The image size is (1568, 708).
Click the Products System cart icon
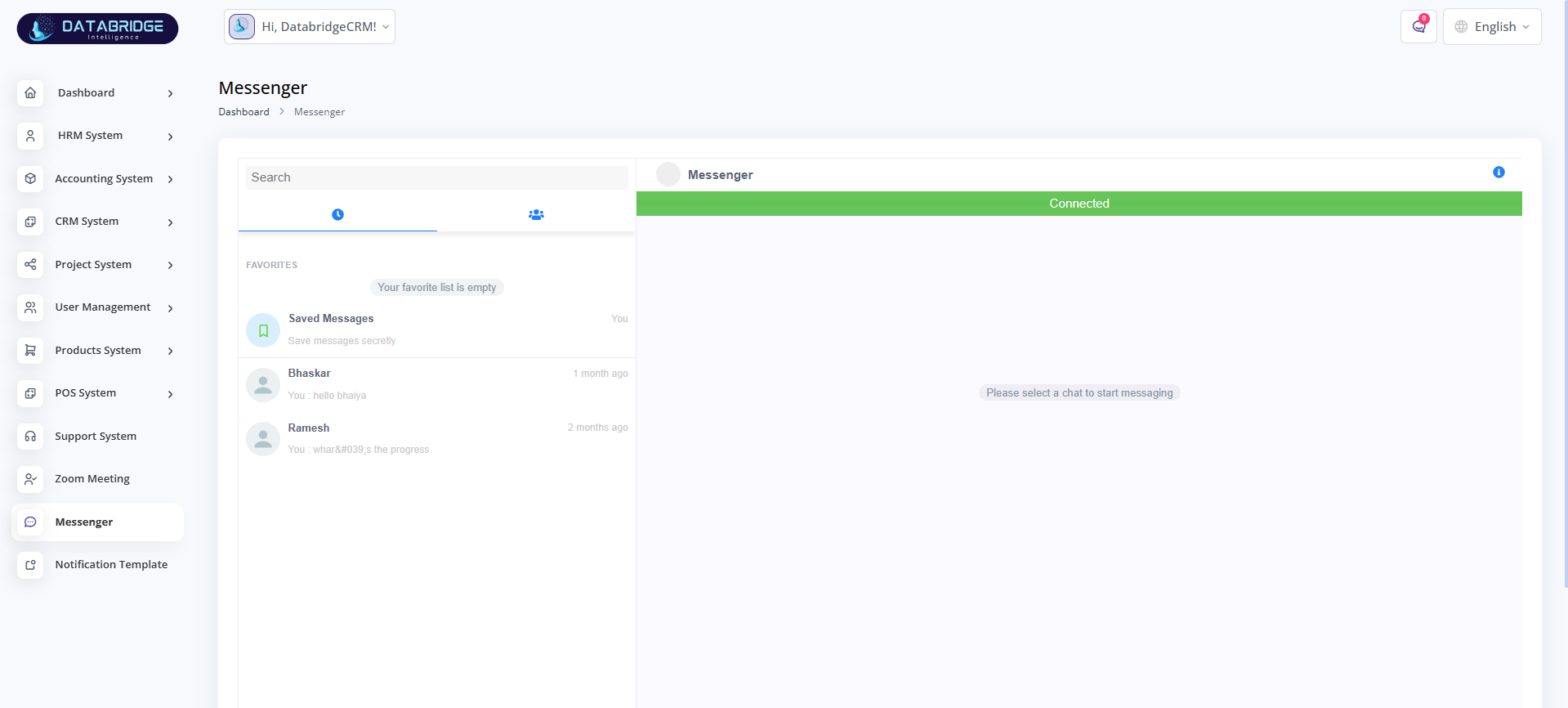30,350
